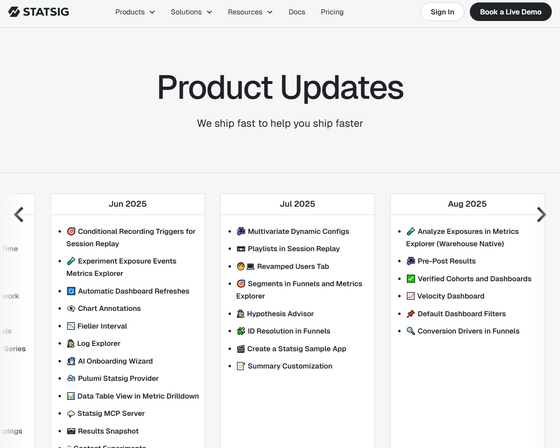Go to Docs
Viewport: 560px width, 448px height.
click(297, 12)
